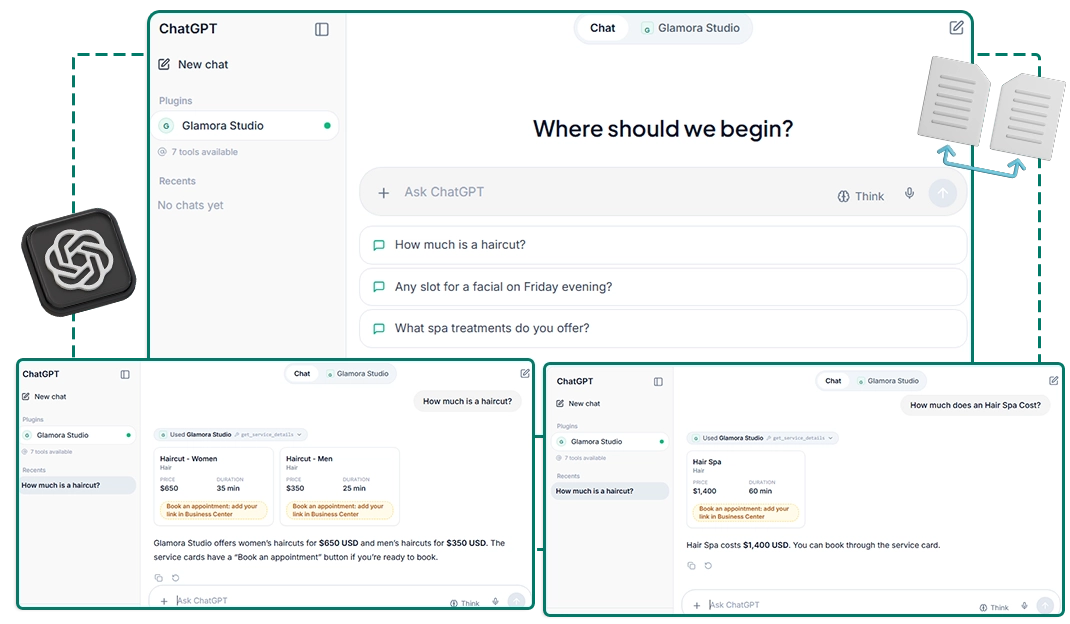
Task: Toggle Think in Hair Spa chat window input
Action: click(994, 607)
